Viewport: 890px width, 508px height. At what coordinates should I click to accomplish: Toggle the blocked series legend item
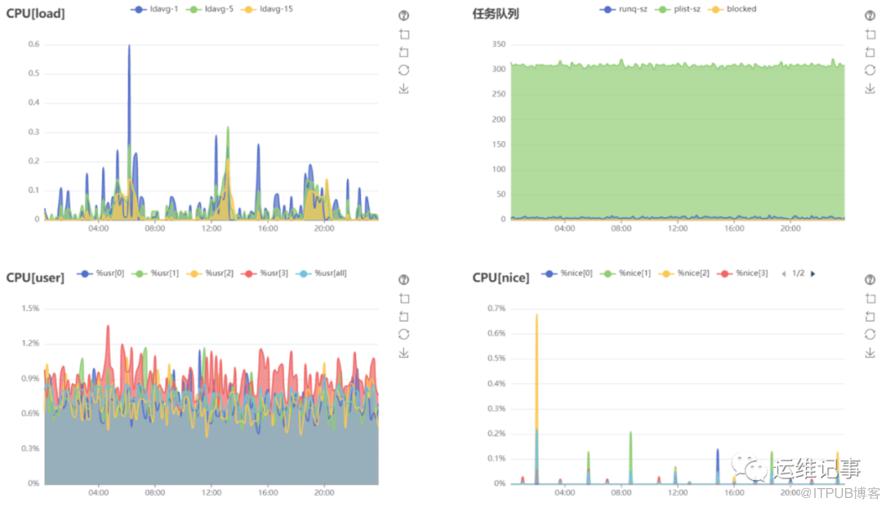733,9
